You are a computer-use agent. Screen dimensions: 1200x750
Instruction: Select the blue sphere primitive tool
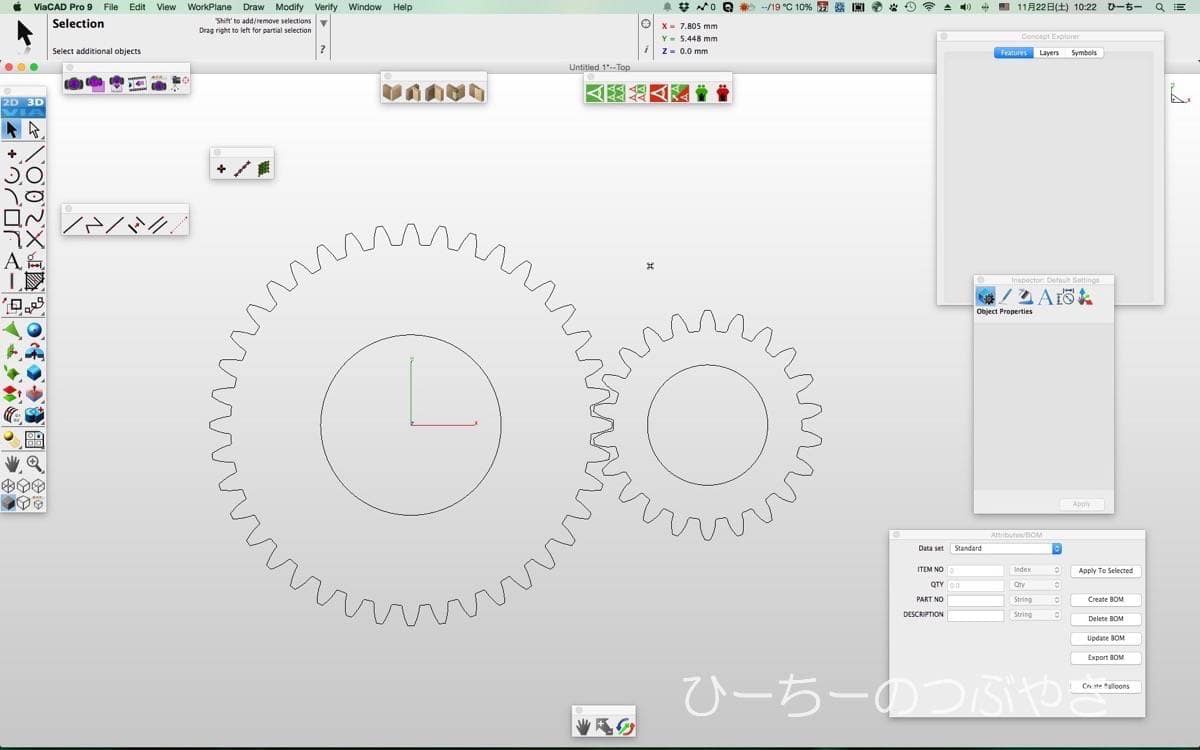(35, 330)
